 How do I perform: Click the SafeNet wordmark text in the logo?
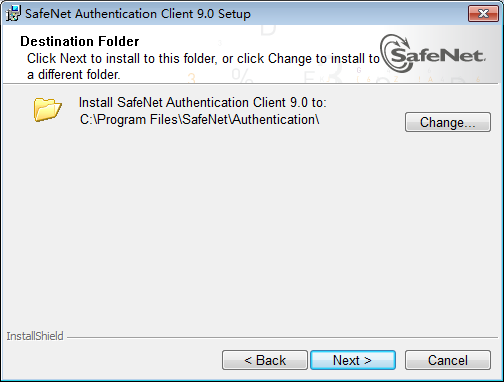(437, 55)
